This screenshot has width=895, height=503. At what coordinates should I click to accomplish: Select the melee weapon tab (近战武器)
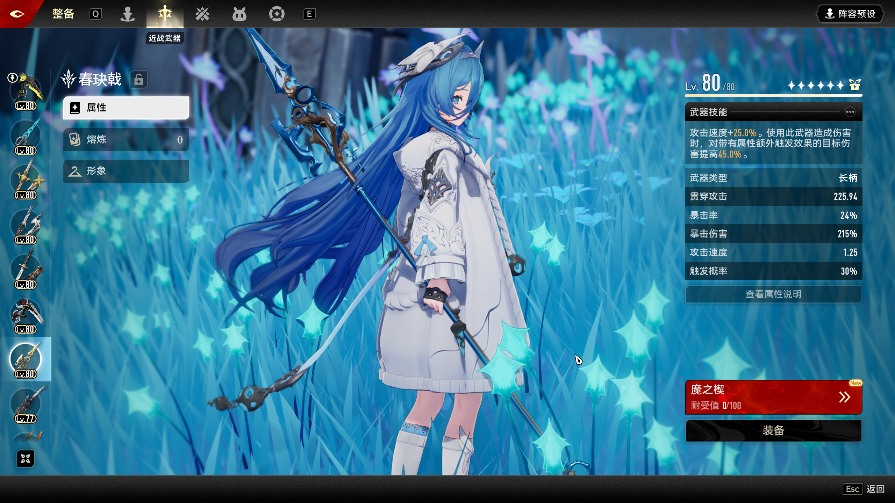(164, 14)
